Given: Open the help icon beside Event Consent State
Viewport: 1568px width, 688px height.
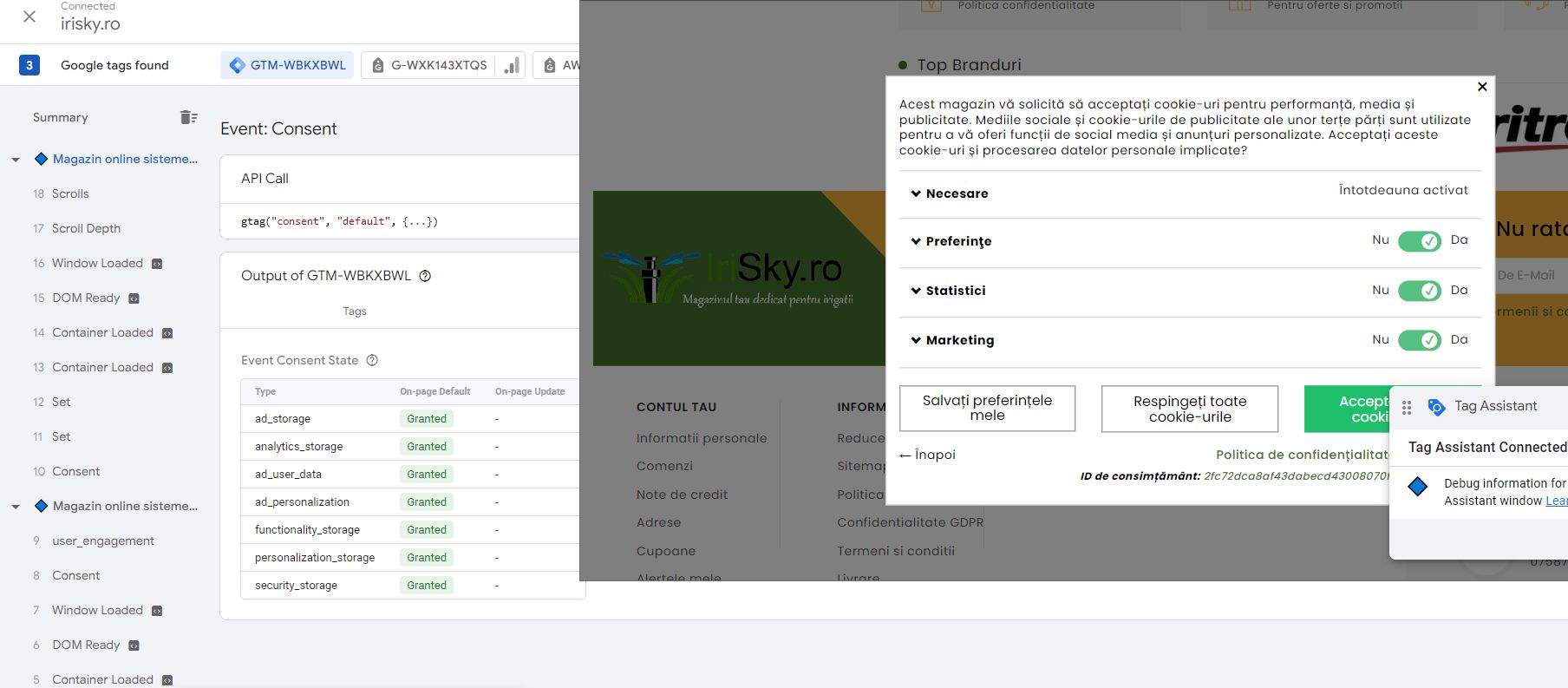Looking at the screenshot, I should click(372, 360).
